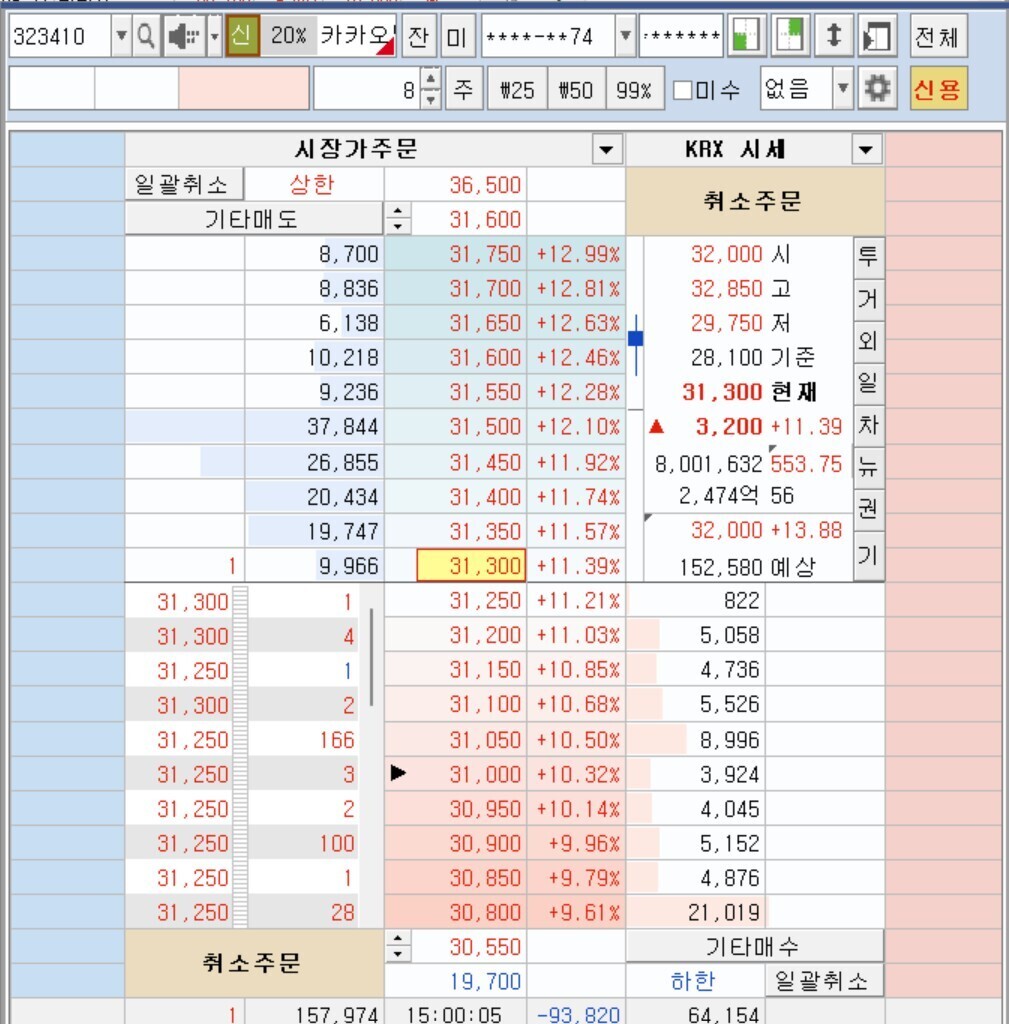The width and height of the screenshot is (1009, 1024).
Task: Click the 99% quantity button
Action: 634,88
